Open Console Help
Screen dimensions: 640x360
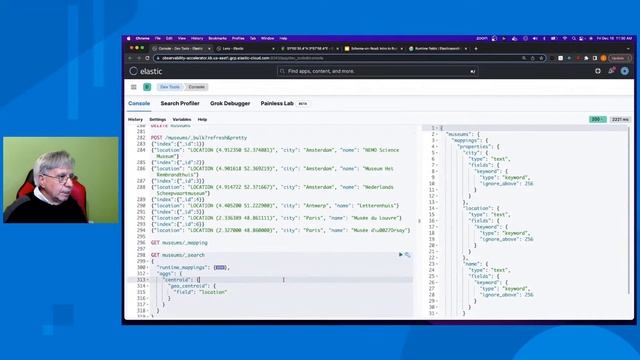coord(202,120)
